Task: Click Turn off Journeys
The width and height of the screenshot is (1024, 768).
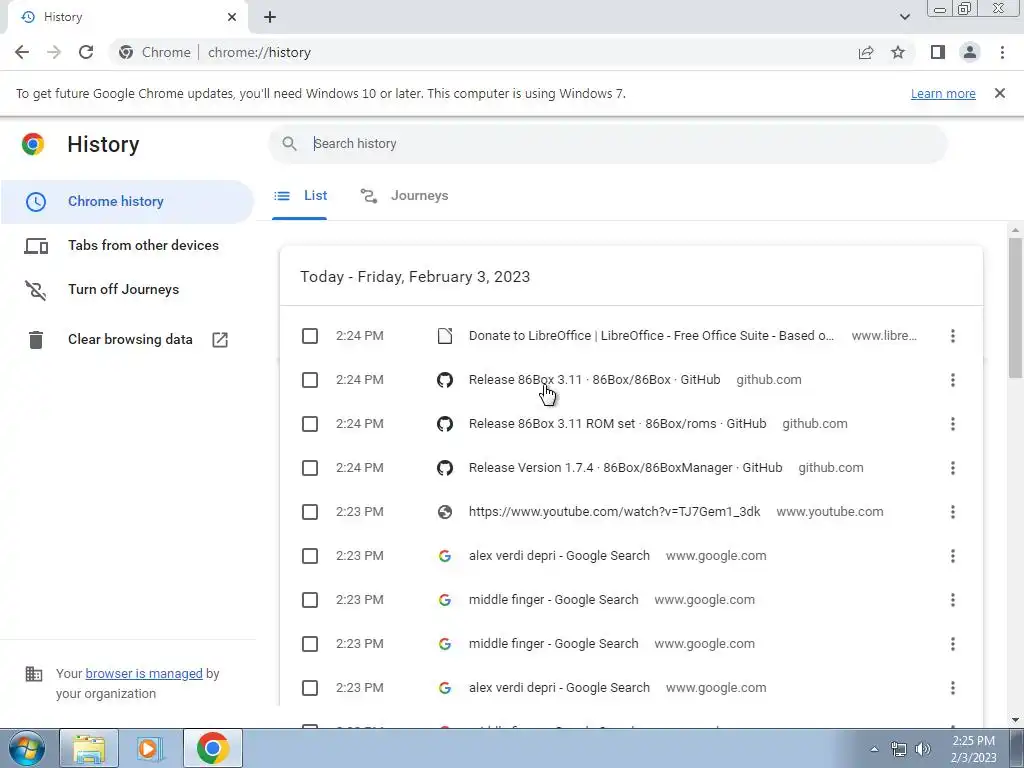Action: click(x=127, y=289)
